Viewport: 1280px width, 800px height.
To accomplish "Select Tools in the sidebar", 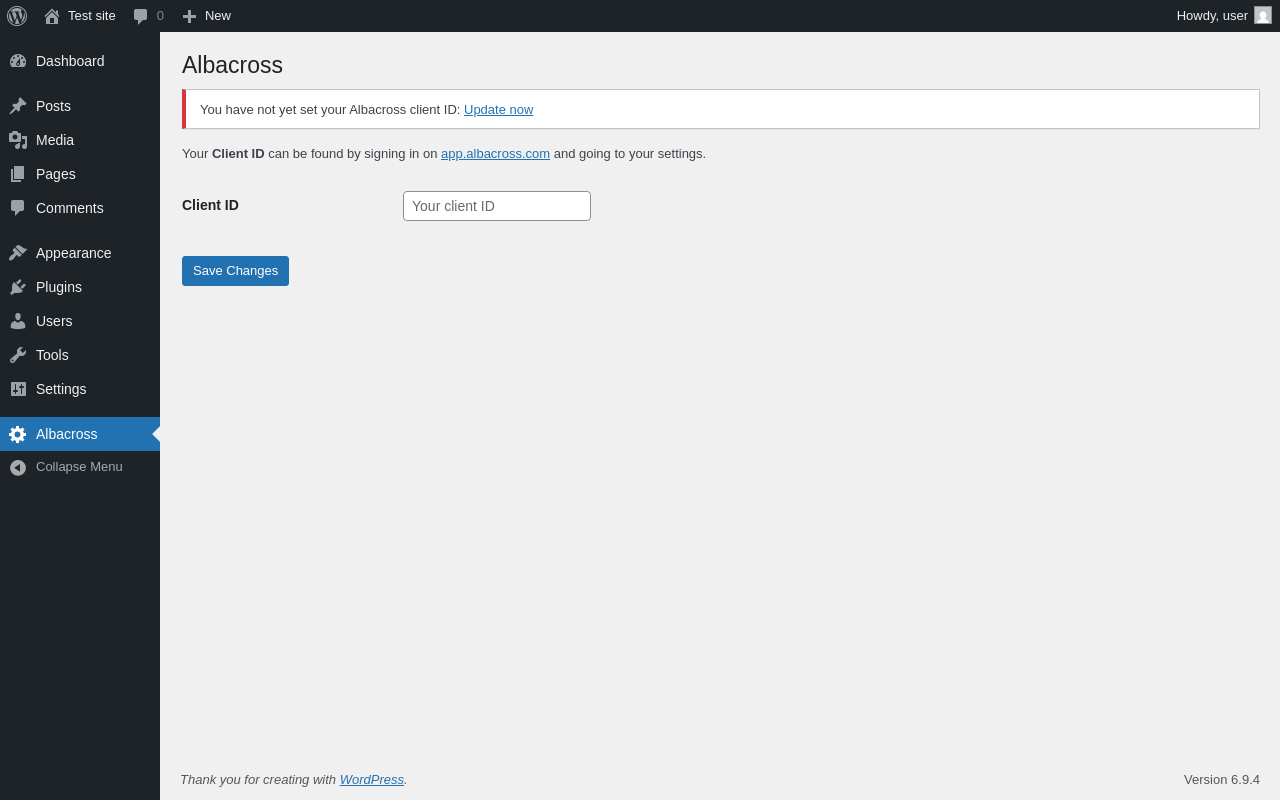I will 80,355.
